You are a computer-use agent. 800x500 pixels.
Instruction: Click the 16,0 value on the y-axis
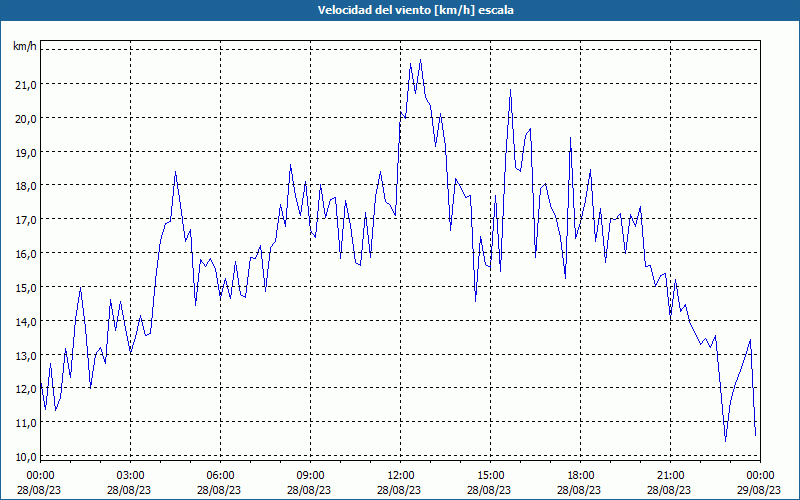(x=26, y=254)
